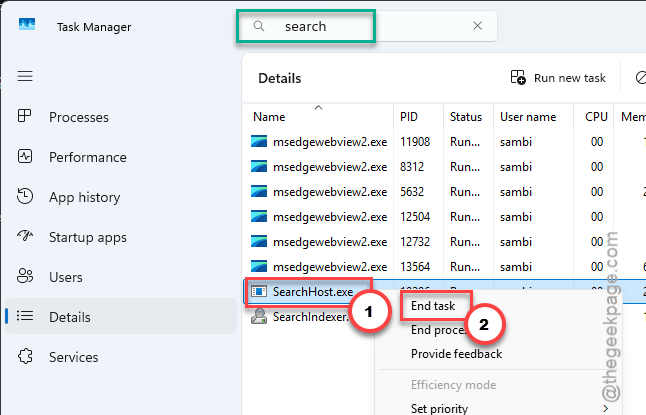Click the SearchIndexer process icon
Viewport: 646px width, 415px height.
click(259, 317)
